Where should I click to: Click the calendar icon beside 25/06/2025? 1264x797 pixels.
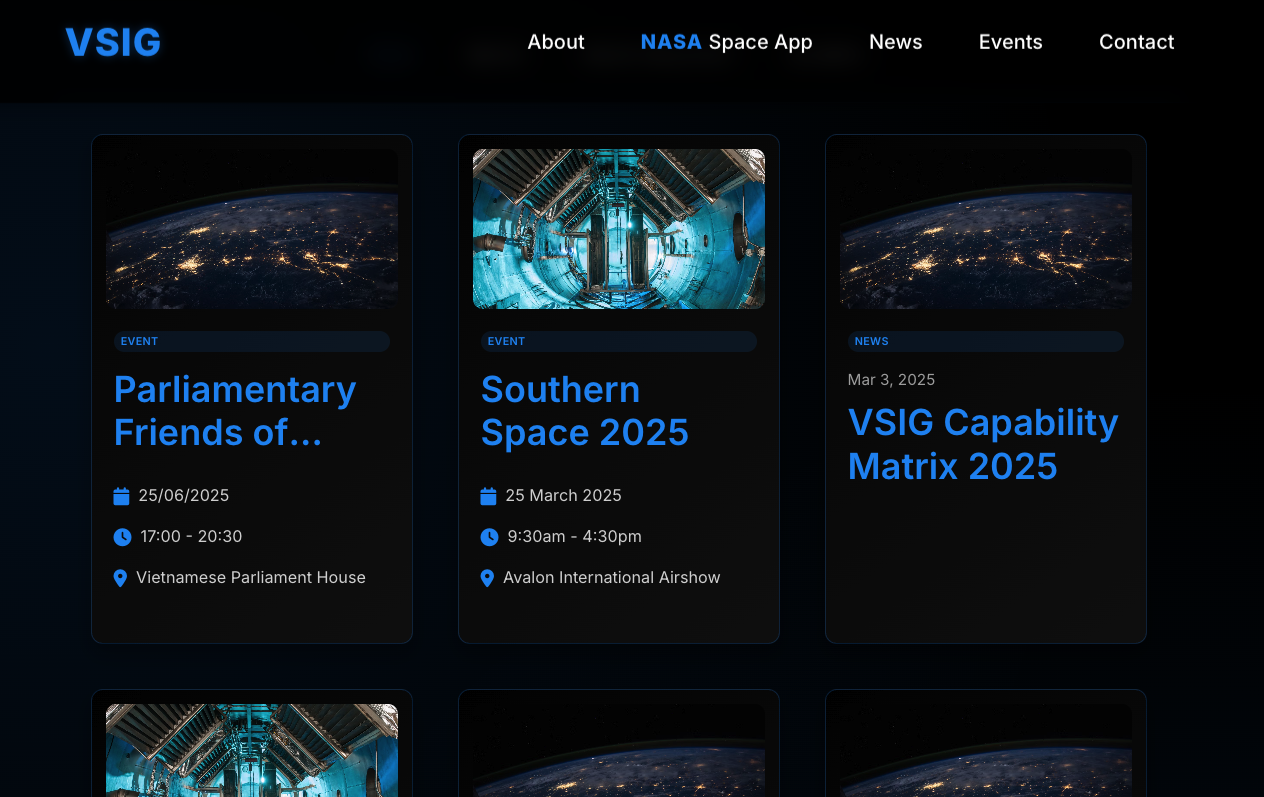click(121, 496)
